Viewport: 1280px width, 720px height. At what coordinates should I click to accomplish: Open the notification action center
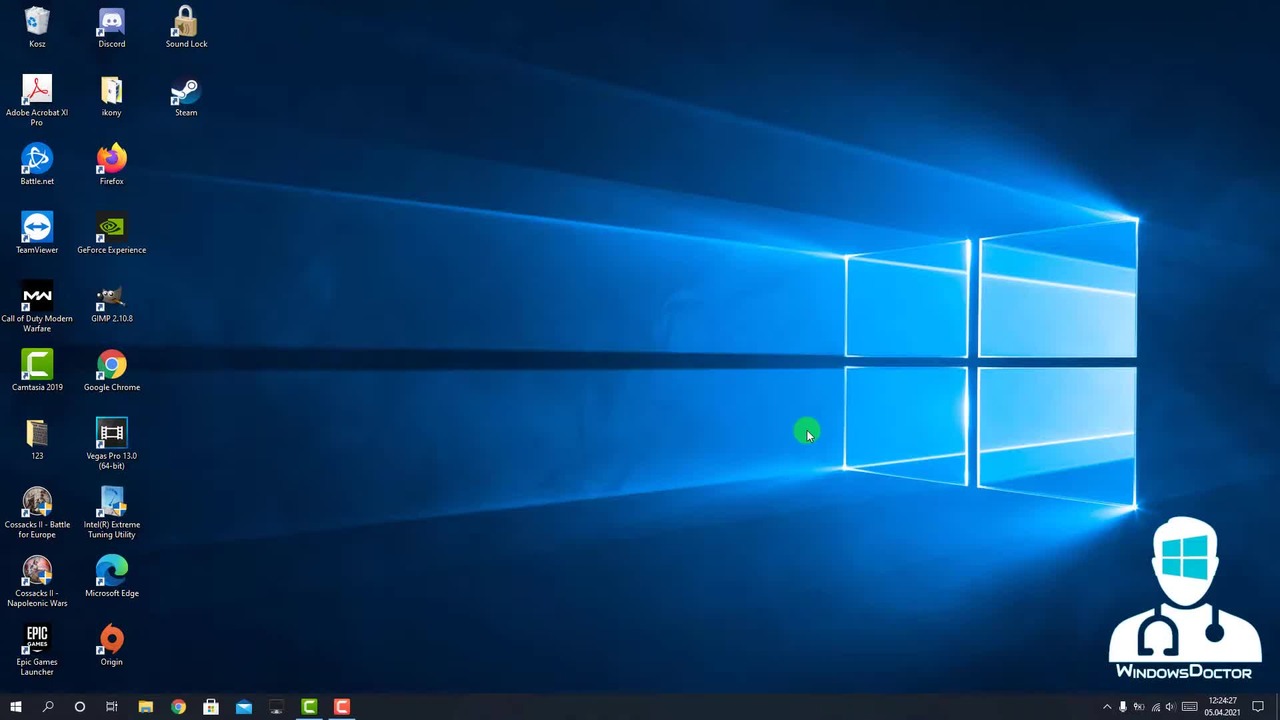(x=1259, y=707)
